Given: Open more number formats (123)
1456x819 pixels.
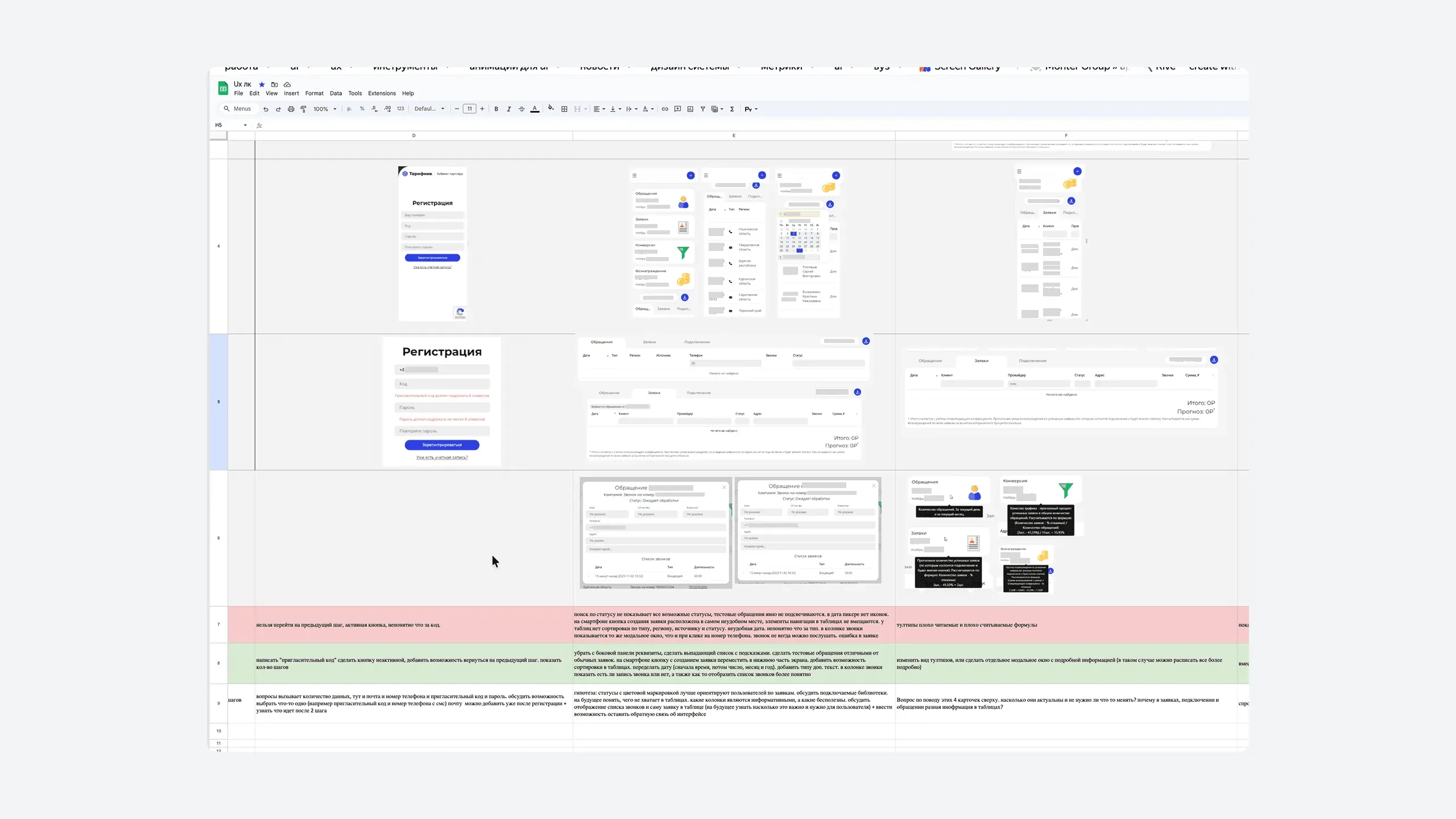Looking at the screenshot, I should tap(400, 109).
